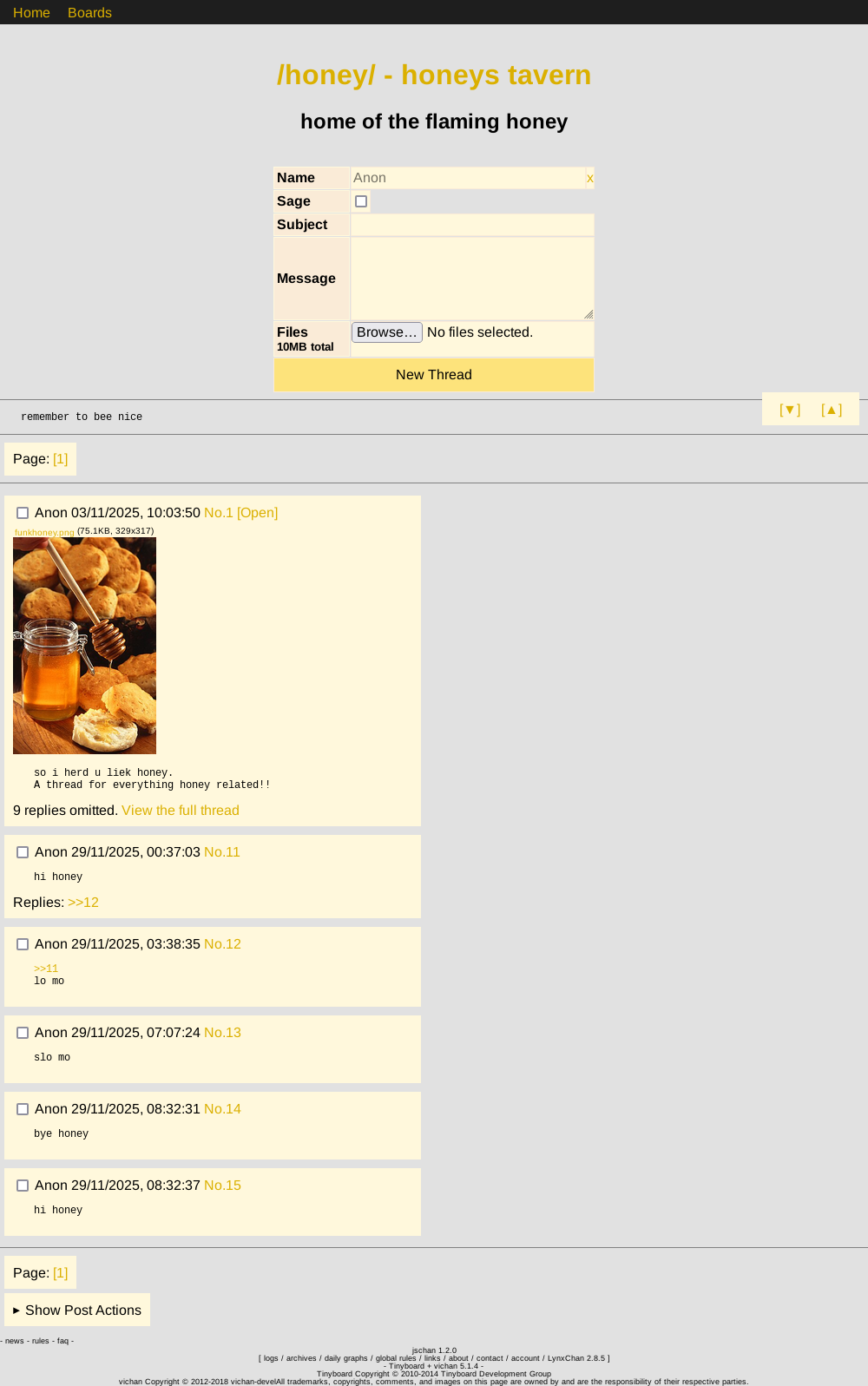This screenshot has height=1386, width=868.
Task: Open the Home menu item
Action: (x=31, y=12)
